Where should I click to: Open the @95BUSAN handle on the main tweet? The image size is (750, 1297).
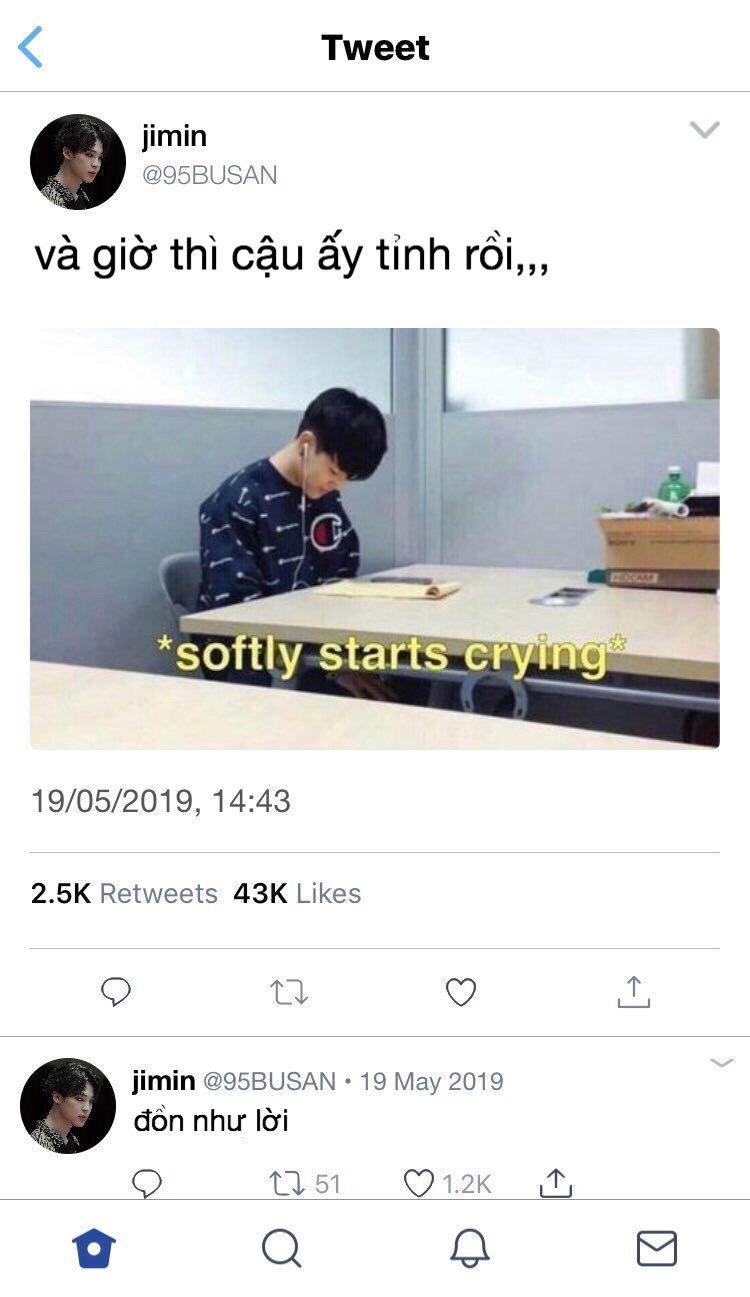(x=209, y=175)
